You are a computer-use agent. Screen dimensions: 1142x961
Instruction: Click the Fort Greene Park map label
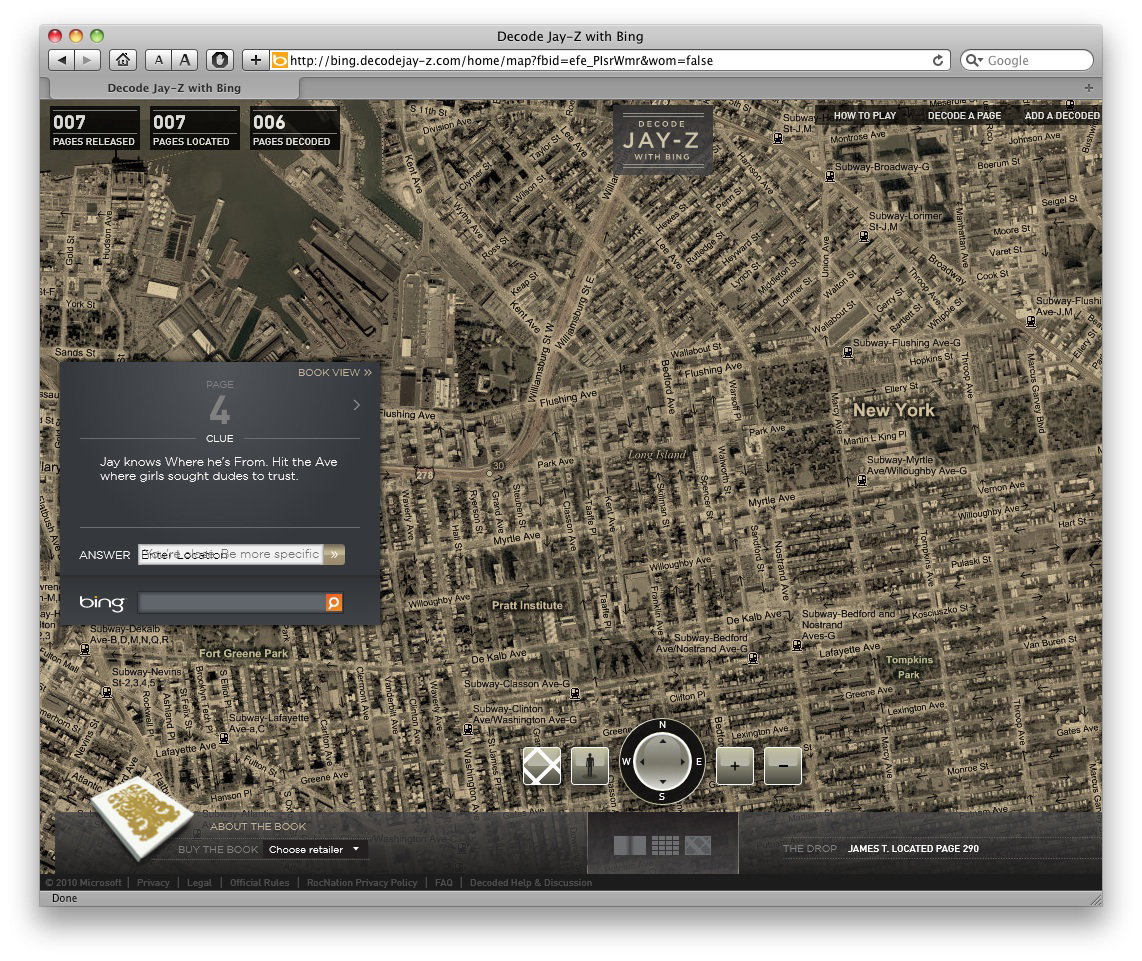click(x=243, y=654)
